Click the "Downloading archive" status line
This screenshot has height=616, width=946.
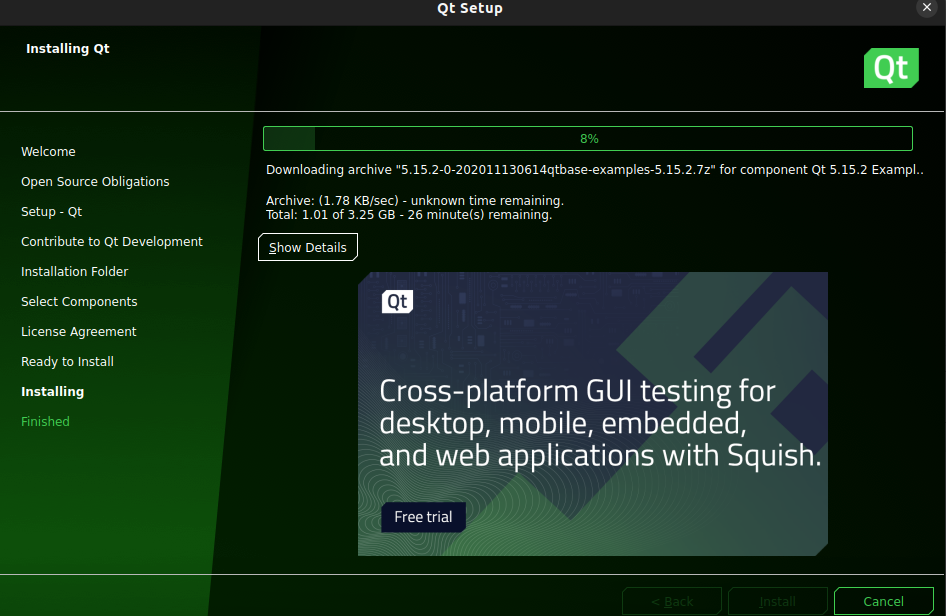pos(594,170)
